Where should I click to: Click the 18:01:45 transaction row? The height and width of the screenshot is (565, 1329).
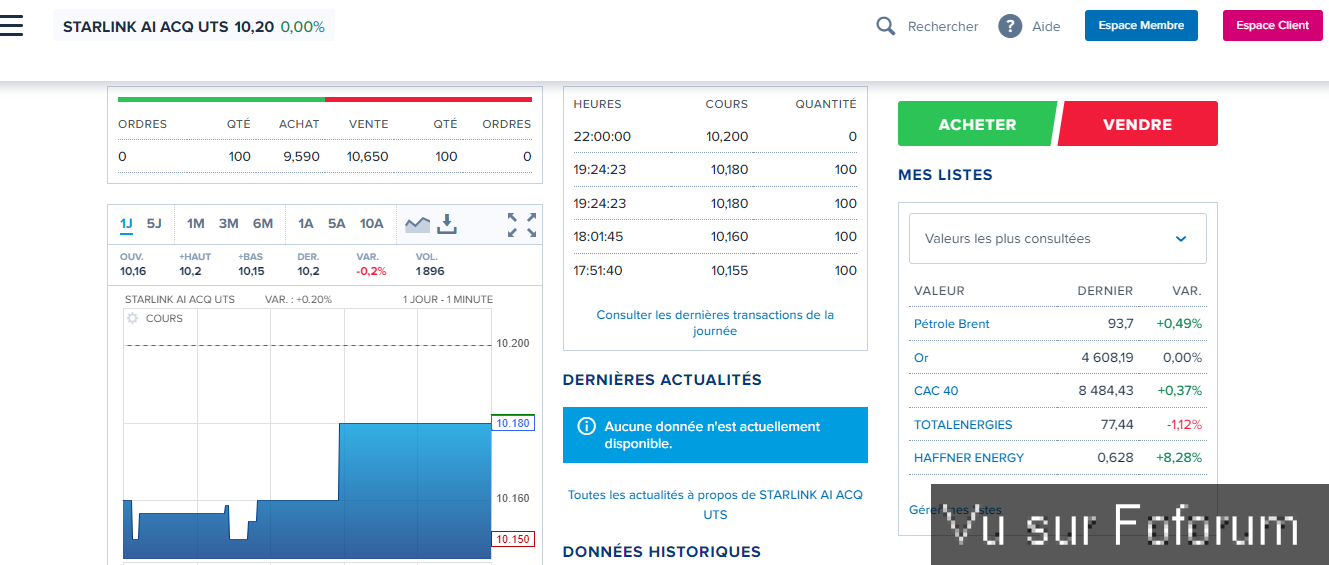[715, 237]
